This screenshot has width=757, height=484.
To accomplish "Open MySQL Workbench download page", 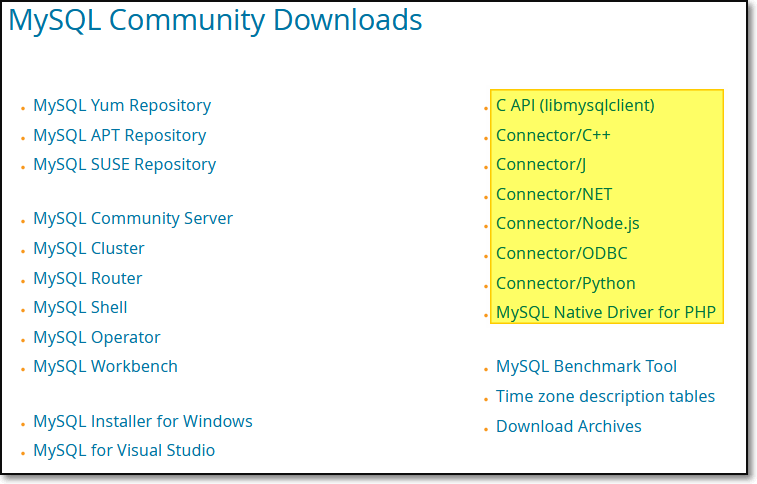I will point(105,366).
